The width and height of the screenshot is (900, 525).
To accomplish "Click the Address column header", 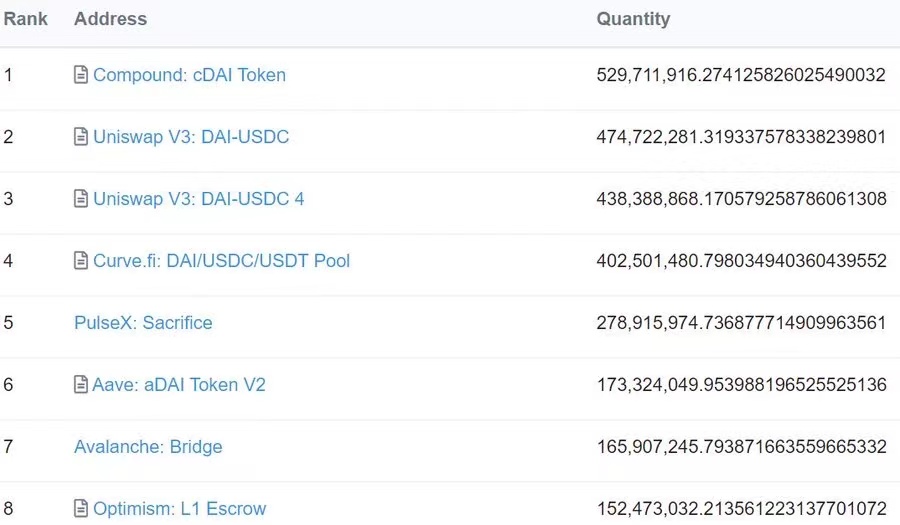I will pyautogui.click(x=110, y=19).
